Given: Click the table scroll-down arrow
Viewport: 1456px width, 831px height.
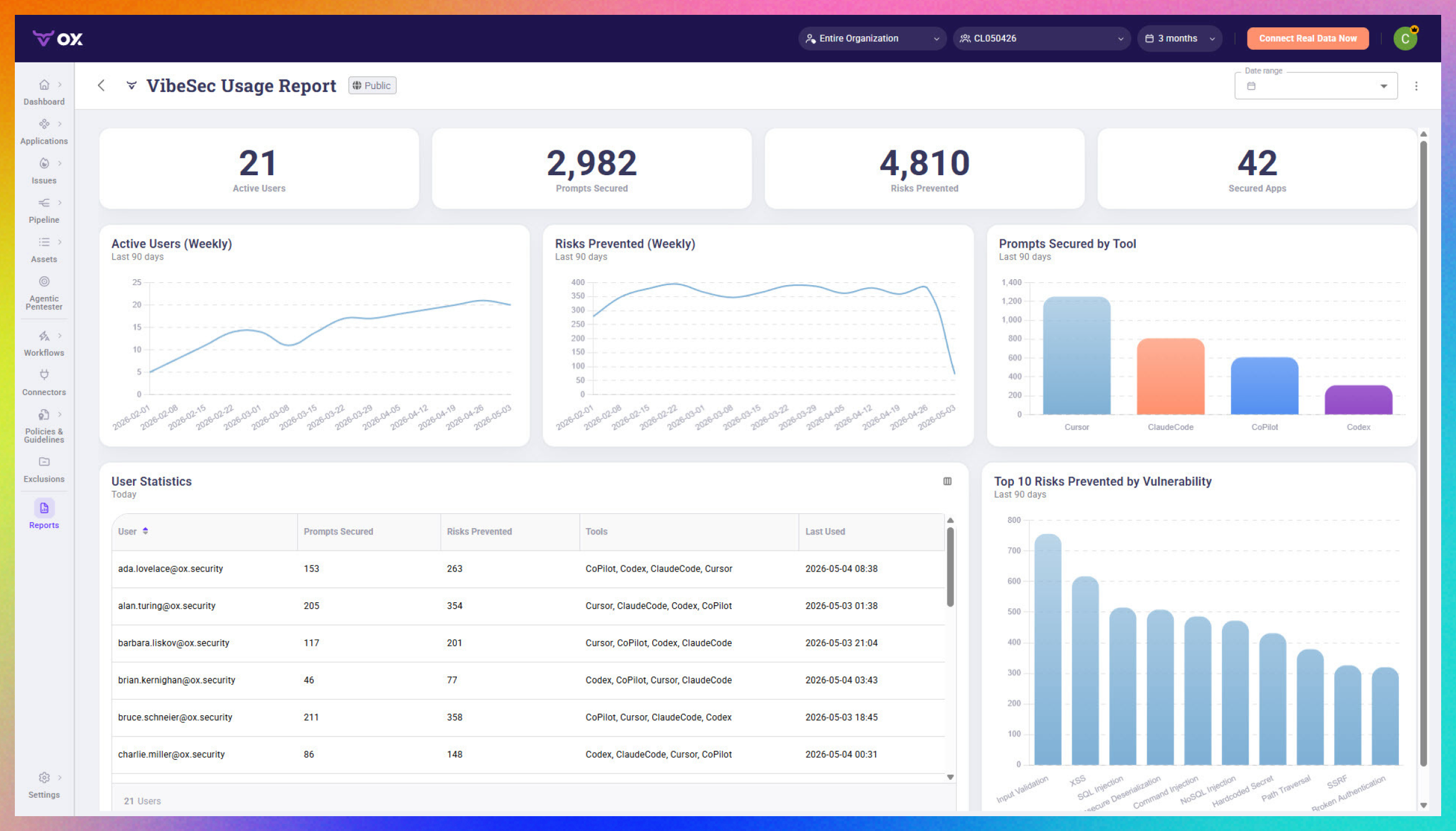Looking at the screenshot, I should (950, 777).
